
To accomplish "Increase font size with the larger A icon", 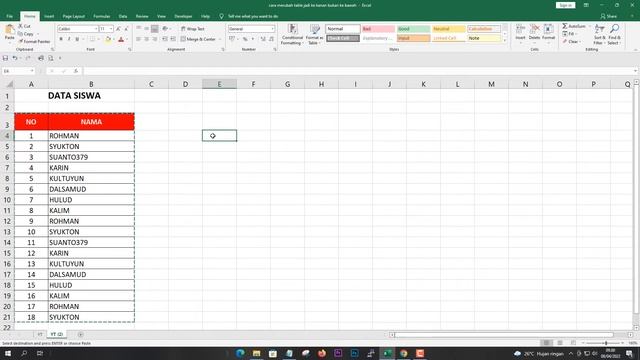I will 118,29.
